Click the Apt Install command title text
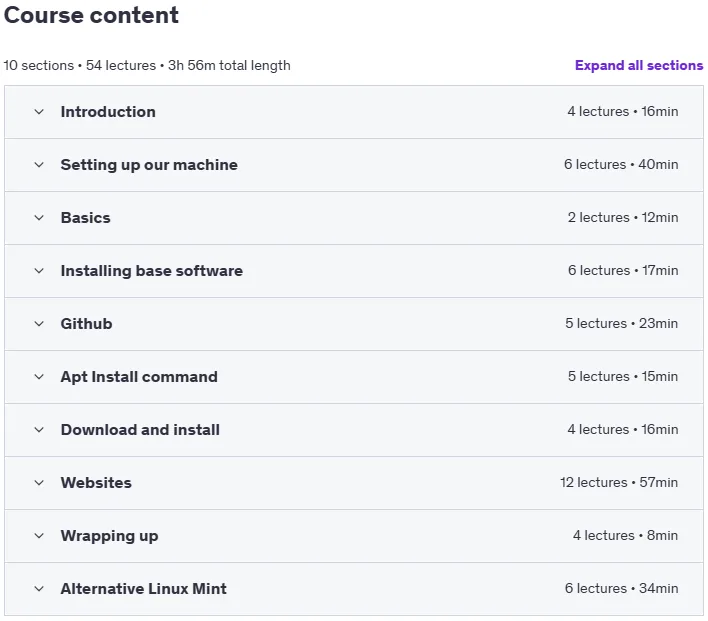 click(x=139, y=377)
